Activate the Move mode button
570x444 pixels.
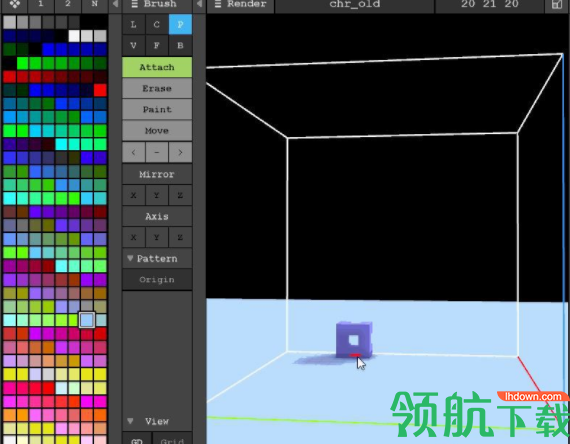157,131
